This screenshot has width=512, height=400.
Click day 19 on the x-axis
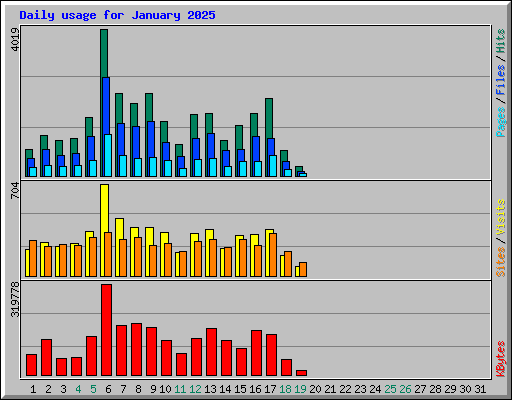pos(301,389)
